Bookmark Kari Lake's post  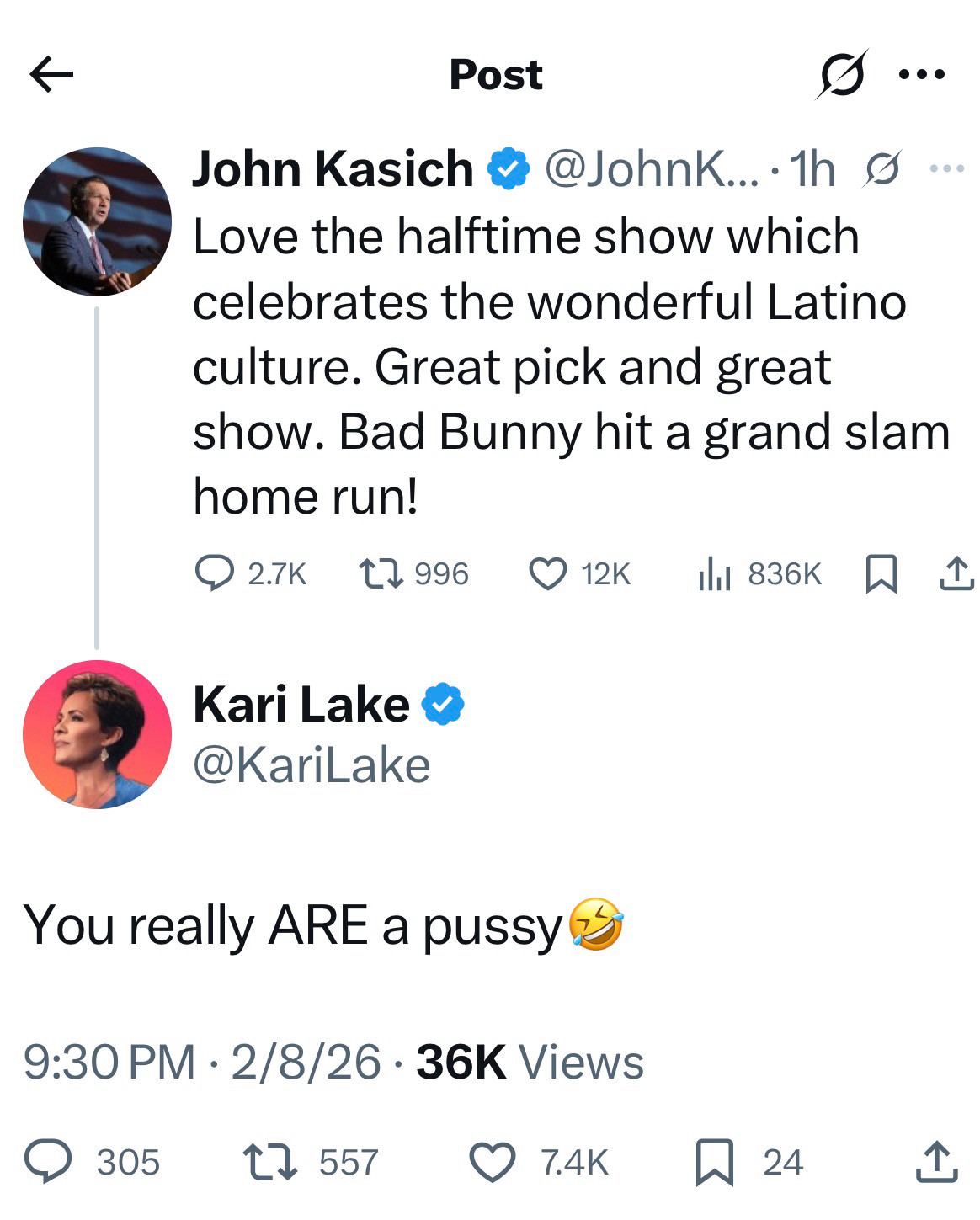(x=714, y=1162)
